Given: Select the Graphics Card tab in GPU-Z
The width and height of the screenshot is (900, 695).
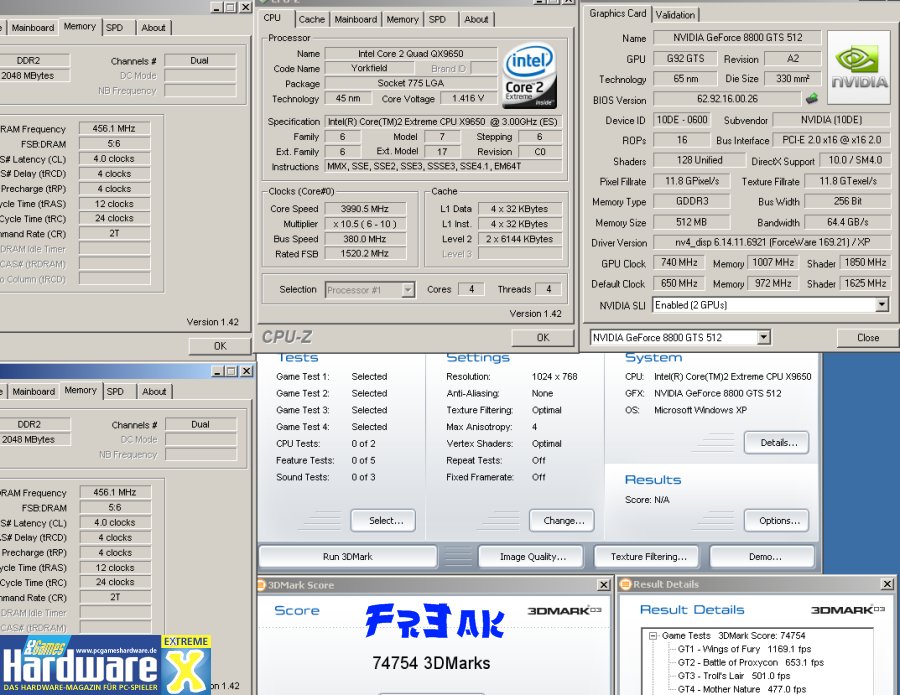Looking at the screenshot, I should [618, 13].
